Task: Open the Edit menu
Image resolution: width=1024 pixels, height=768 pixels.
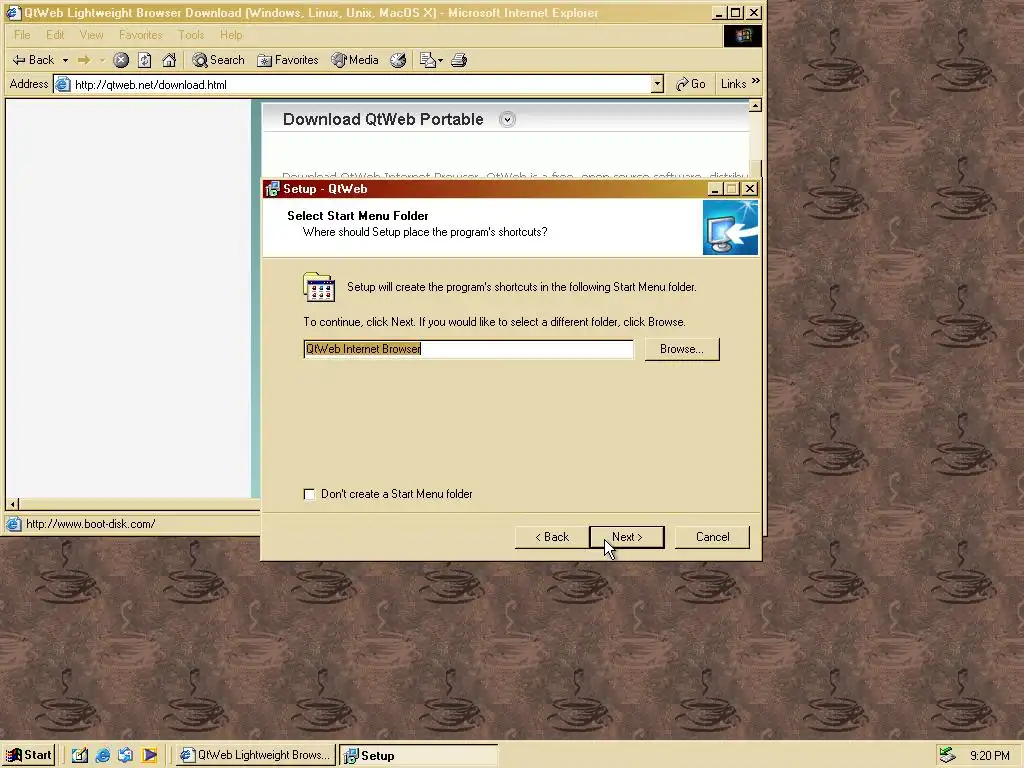Action: click(x=55, y=35)
